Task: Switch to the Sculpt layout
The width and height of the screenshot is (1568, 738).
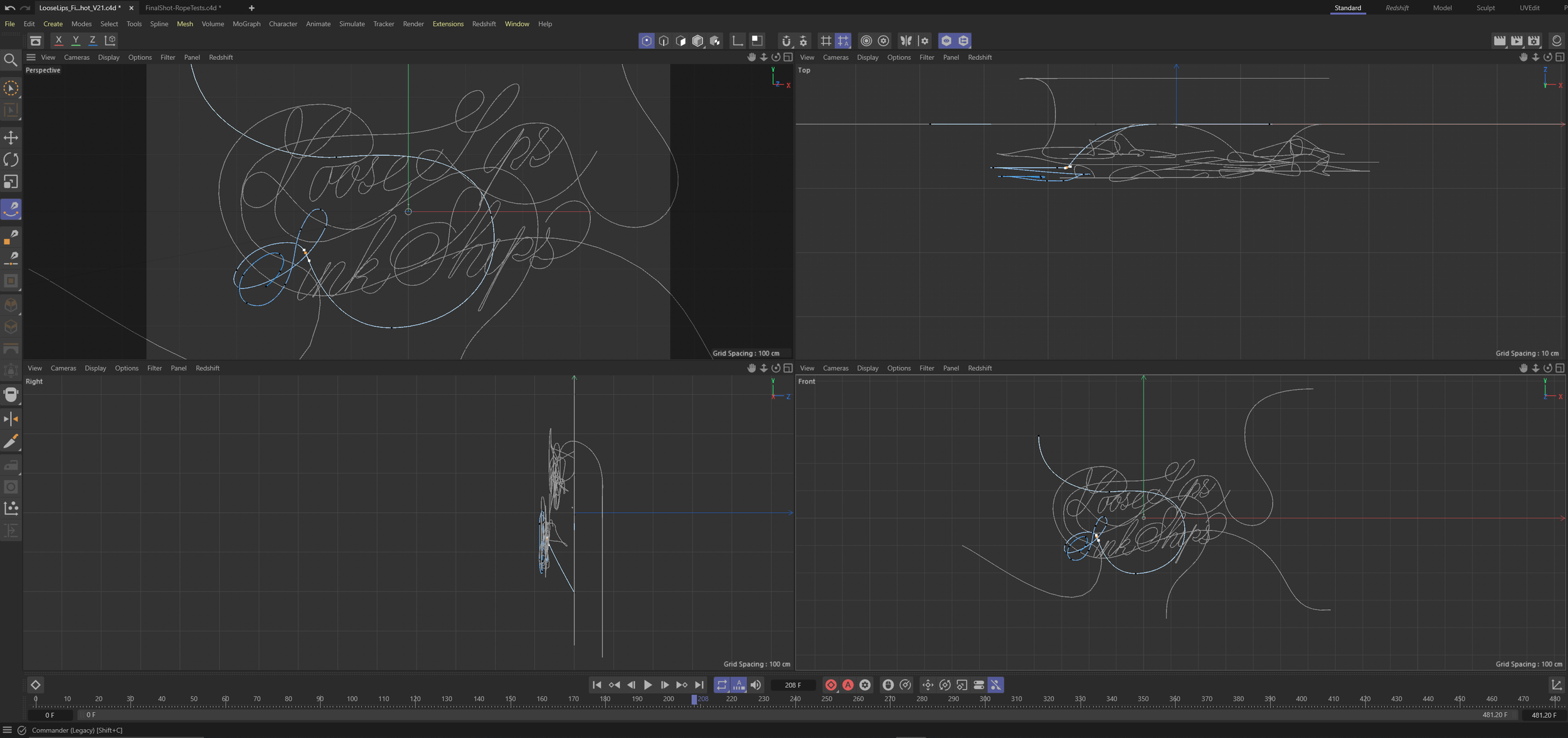Action: pyautogui.click(x=1486, y=8)
